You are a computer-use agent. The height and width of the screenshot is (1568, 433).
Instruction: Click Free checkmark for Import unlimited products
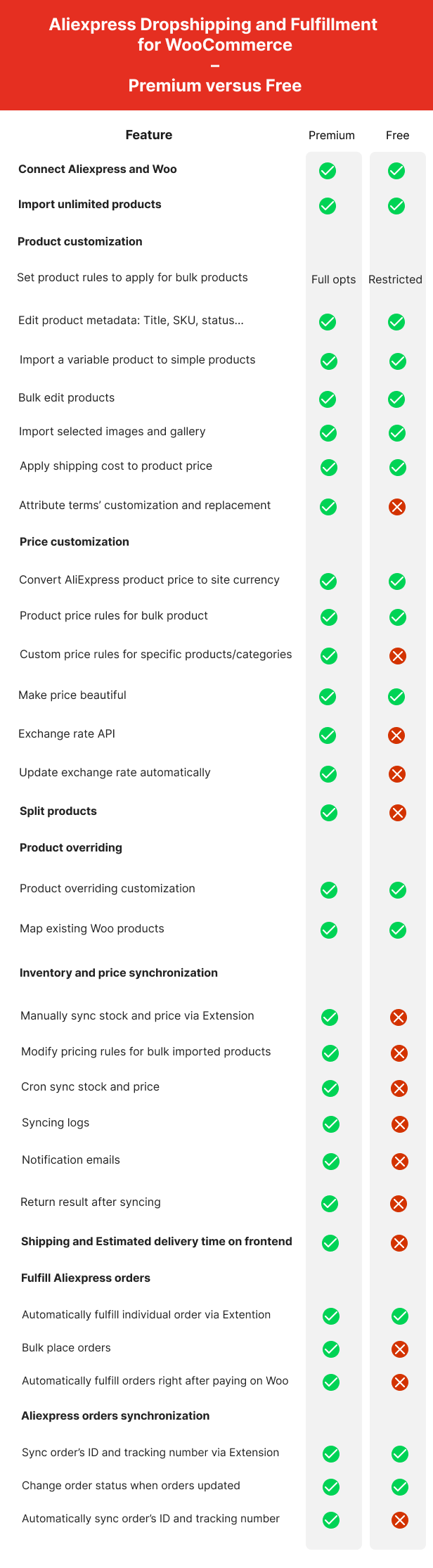(x=396, y=206)
